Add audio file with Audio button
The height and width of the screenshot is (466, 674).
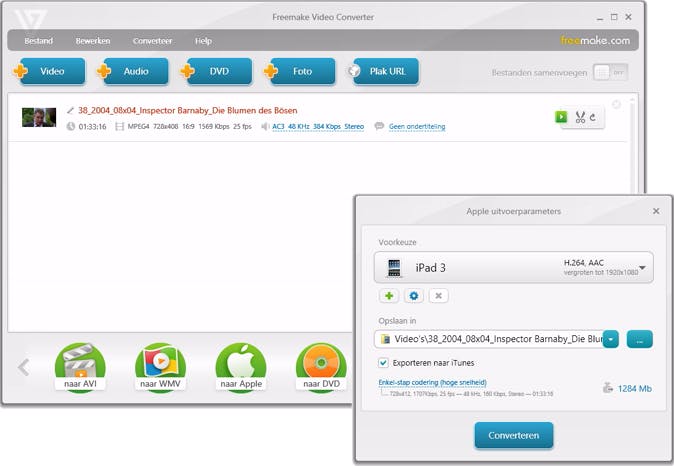coord(136,71)
